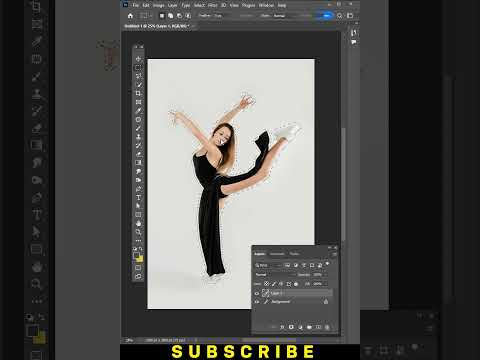
Task: Toggle lock position in Layers panel
Action: tap(281, 284)
